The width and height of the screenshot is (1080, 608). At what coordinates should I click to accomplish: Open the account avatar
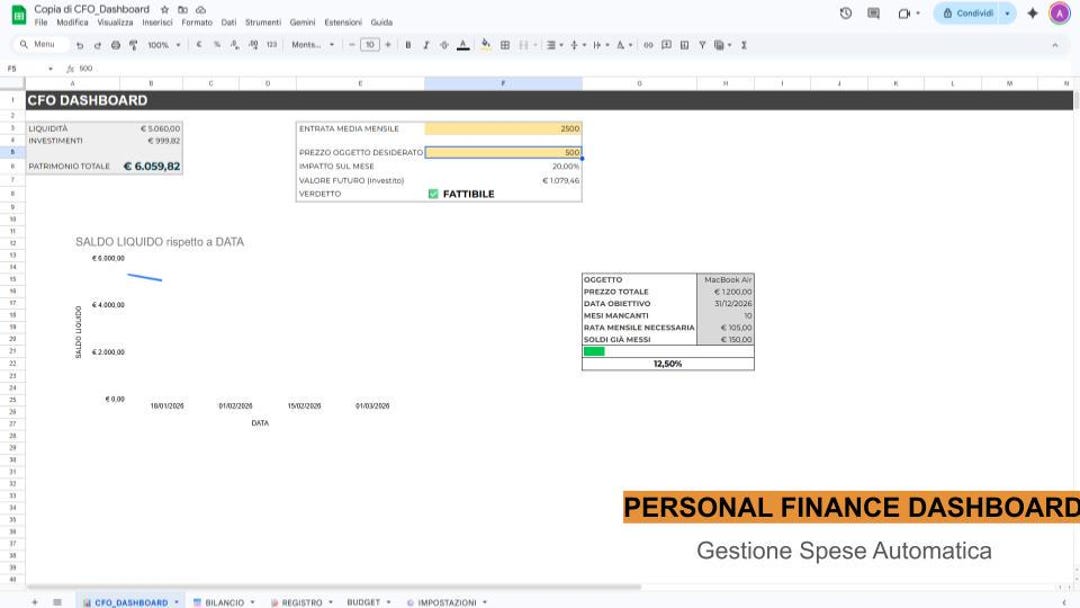1059,13
